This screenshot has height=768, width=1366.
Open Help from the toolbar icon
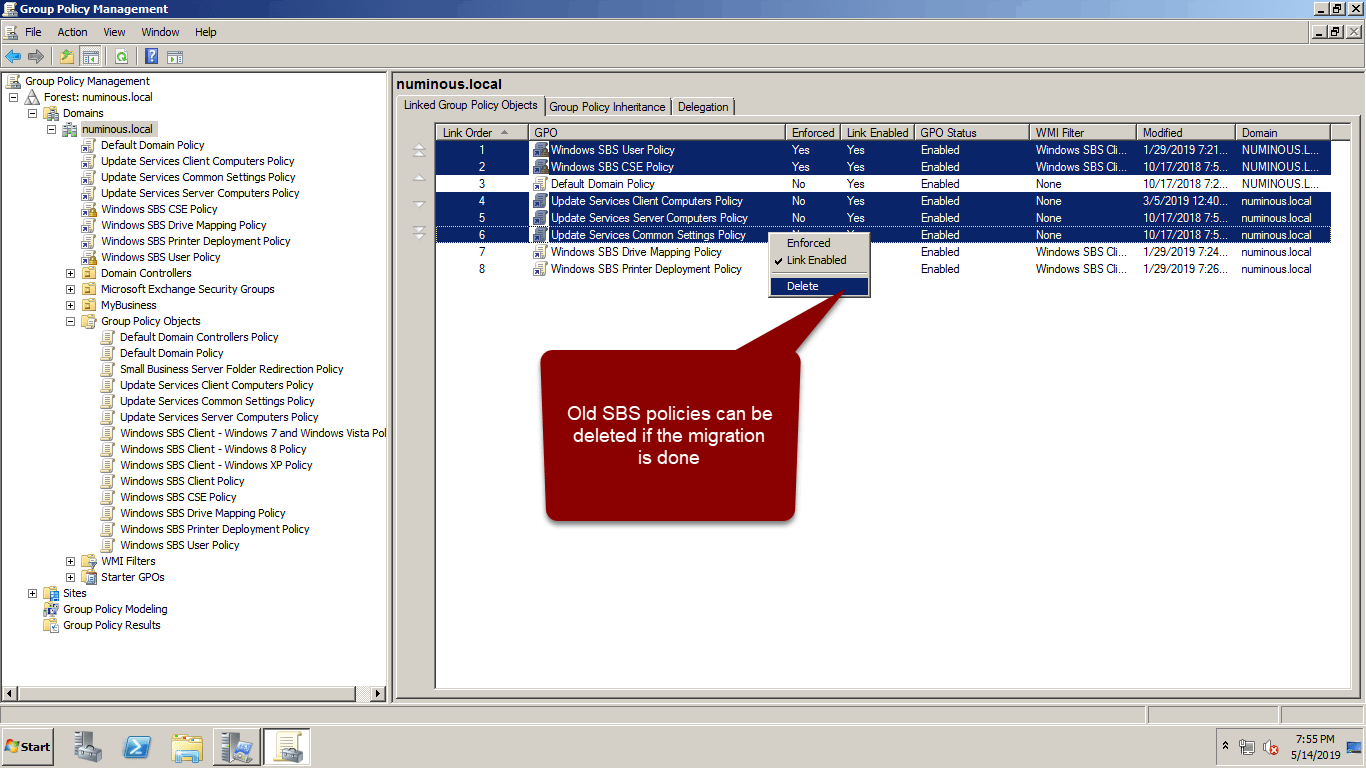152,56
